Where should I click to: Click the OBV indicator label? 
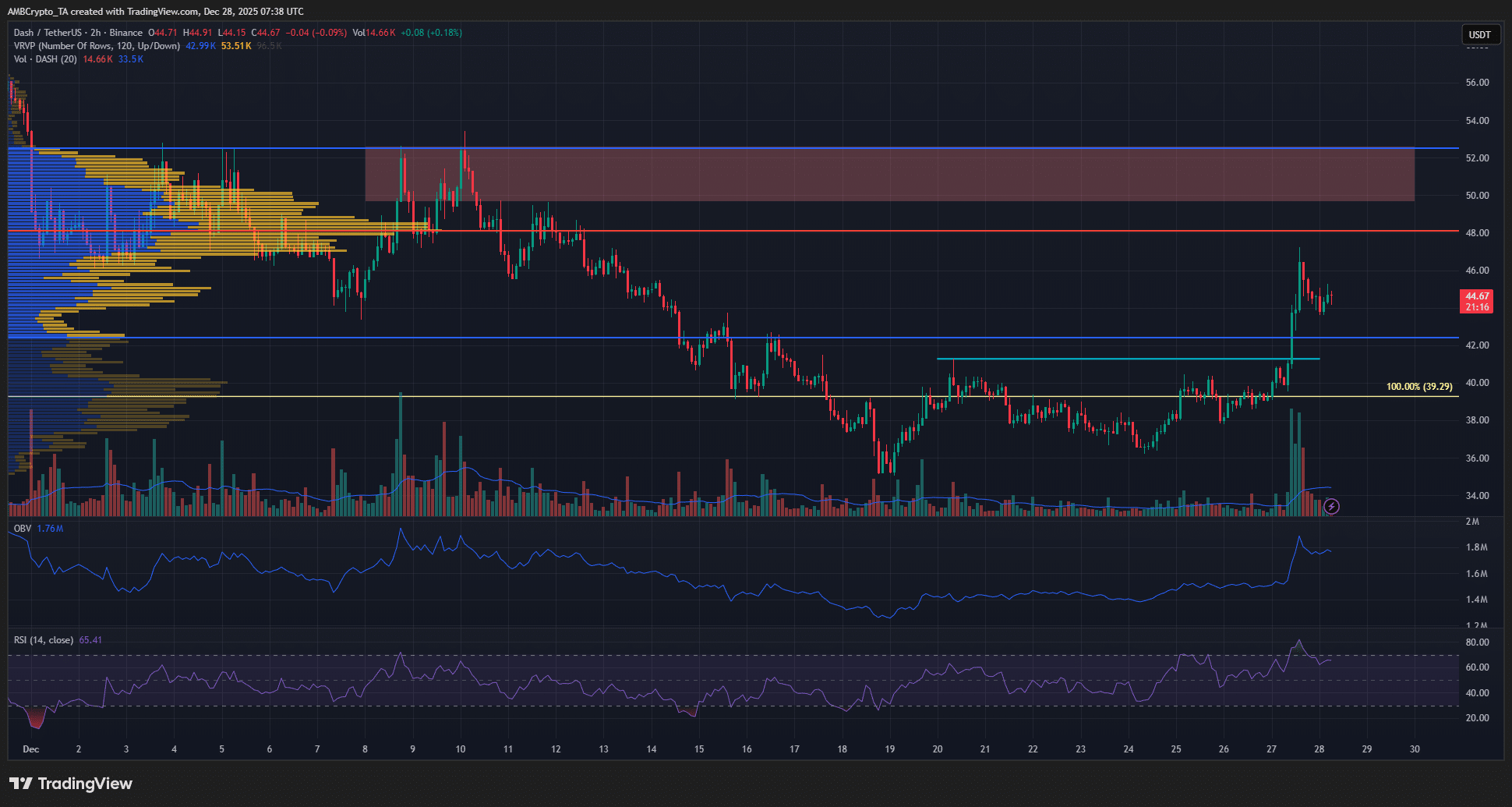coord(23,529)
